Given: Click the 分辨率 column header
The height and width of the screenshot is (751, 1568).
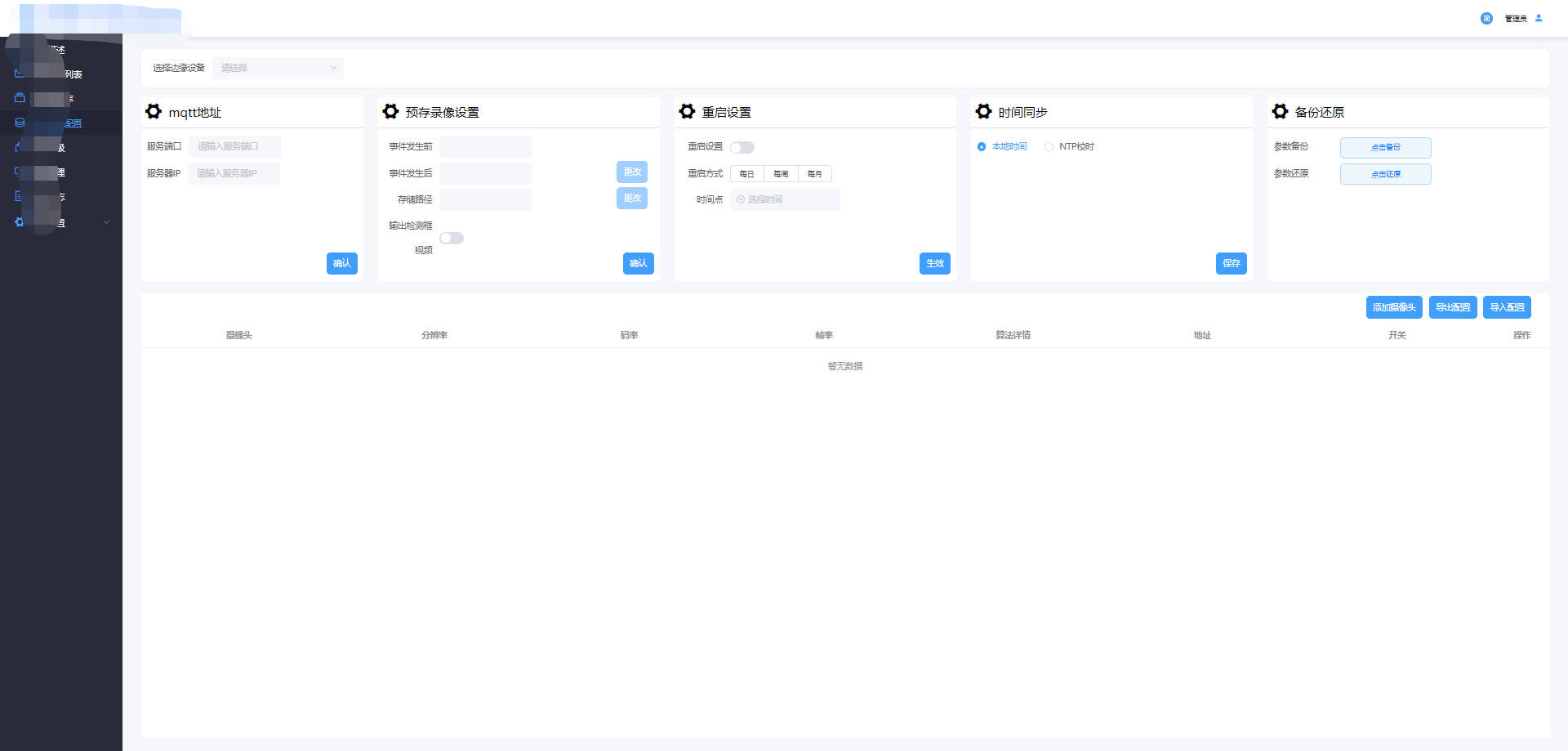Looking at the screenshot, I should point(434,335).
